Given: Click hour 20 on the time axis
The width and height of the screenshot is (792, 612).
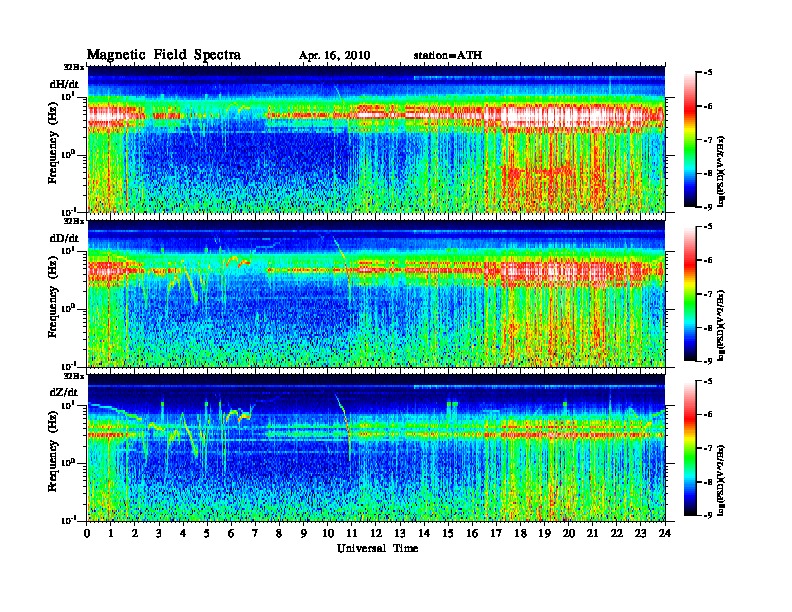Looking at the screenshot, I should (569, 534).
